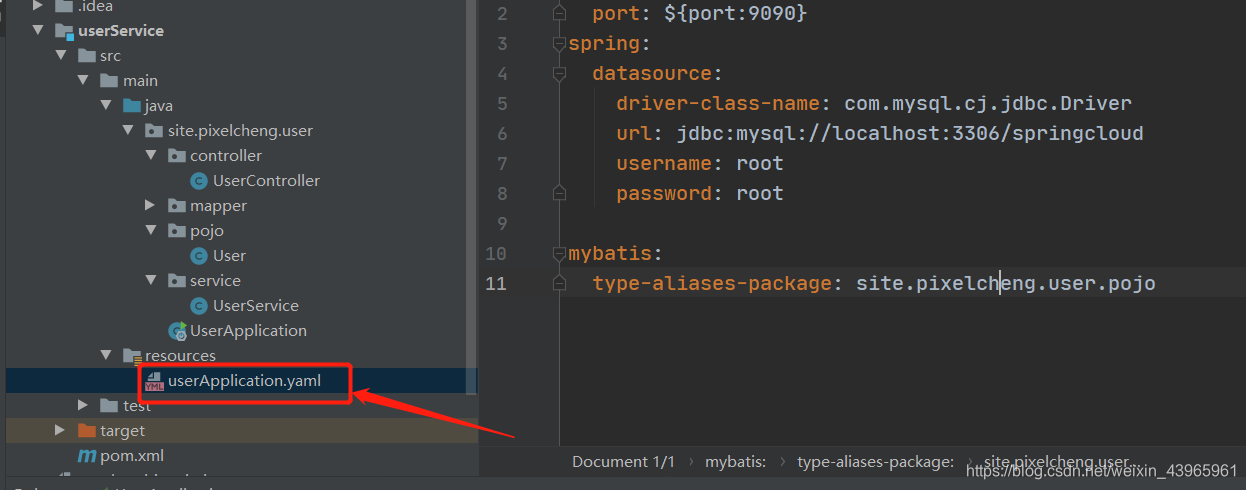Viewport: 1246px width, 490px height.
Task: Toggle fold end marker at line 8
Action: coord(559,193)
